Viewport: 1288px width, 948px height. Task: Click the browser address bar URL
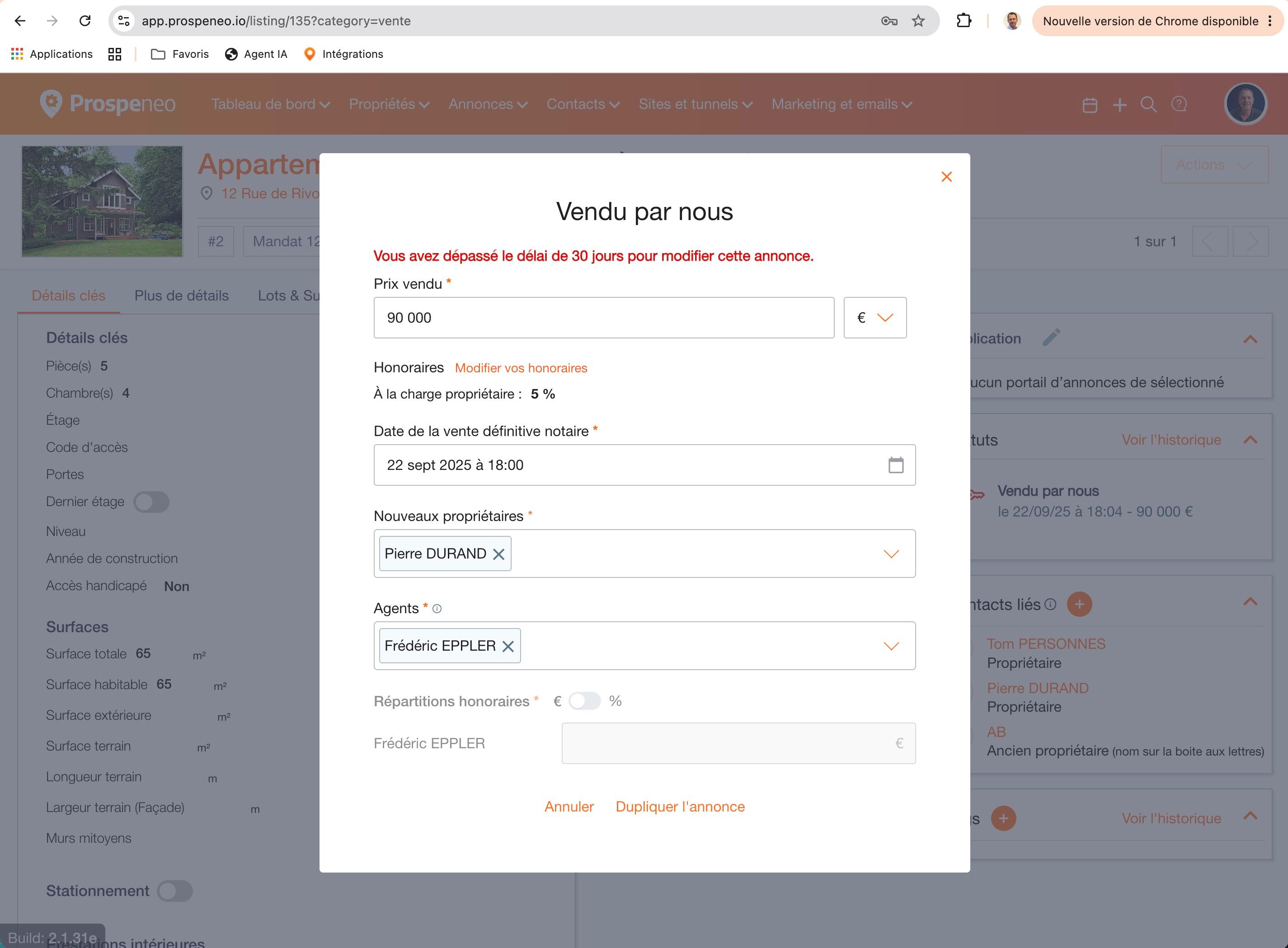tap(276, 21)
